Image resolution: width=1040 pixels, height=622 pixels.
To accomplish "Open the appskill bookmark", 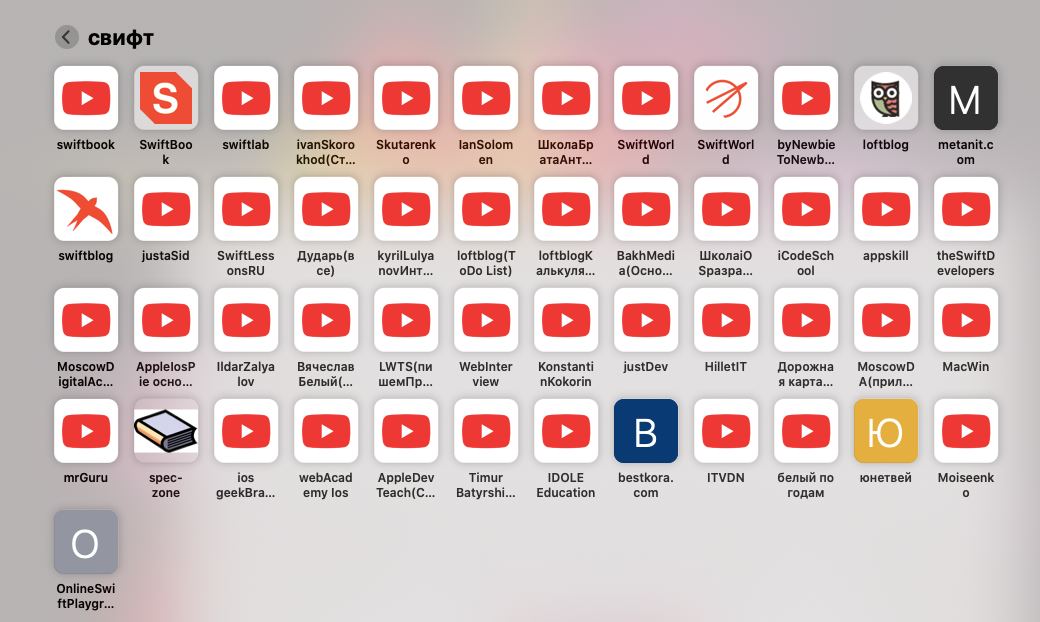I will pos(886,209).
